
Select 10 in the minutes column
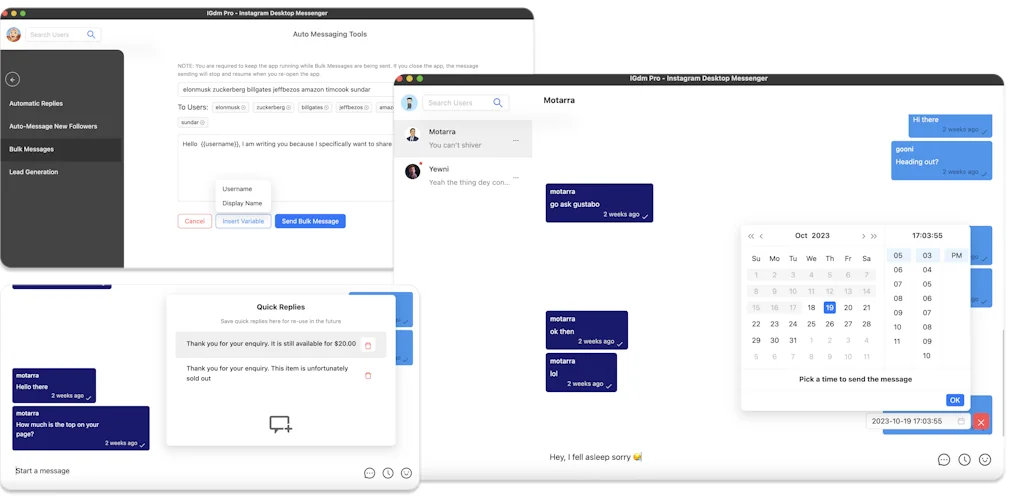(927, 356)
